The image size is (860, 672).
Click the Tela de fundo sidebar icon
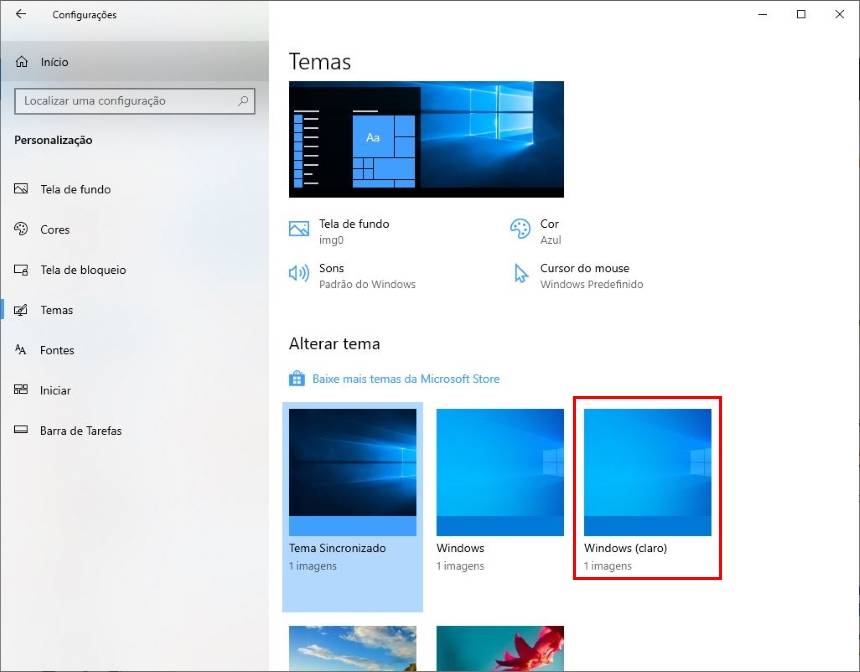[x=21, y=189]
